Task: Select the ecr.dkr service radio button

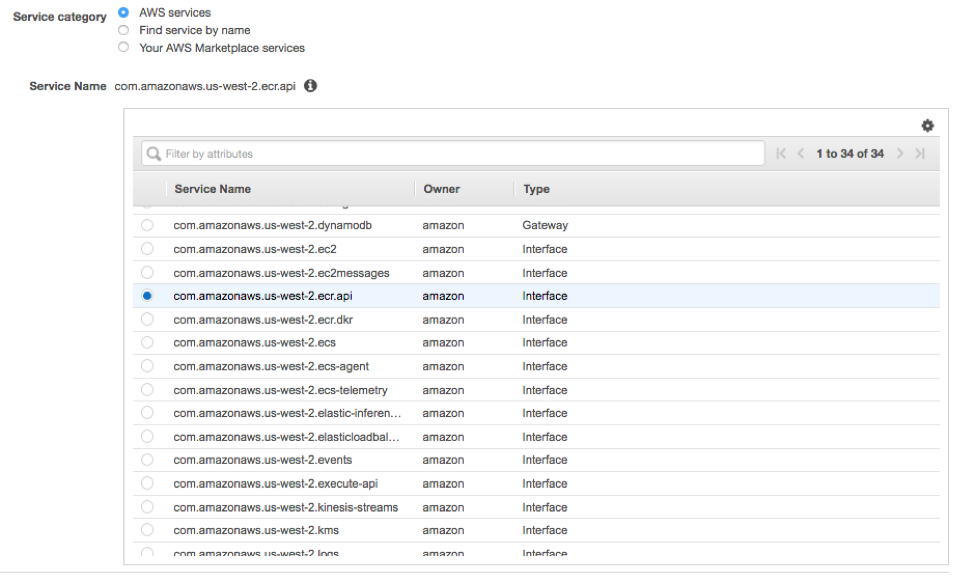Action: 147,319
